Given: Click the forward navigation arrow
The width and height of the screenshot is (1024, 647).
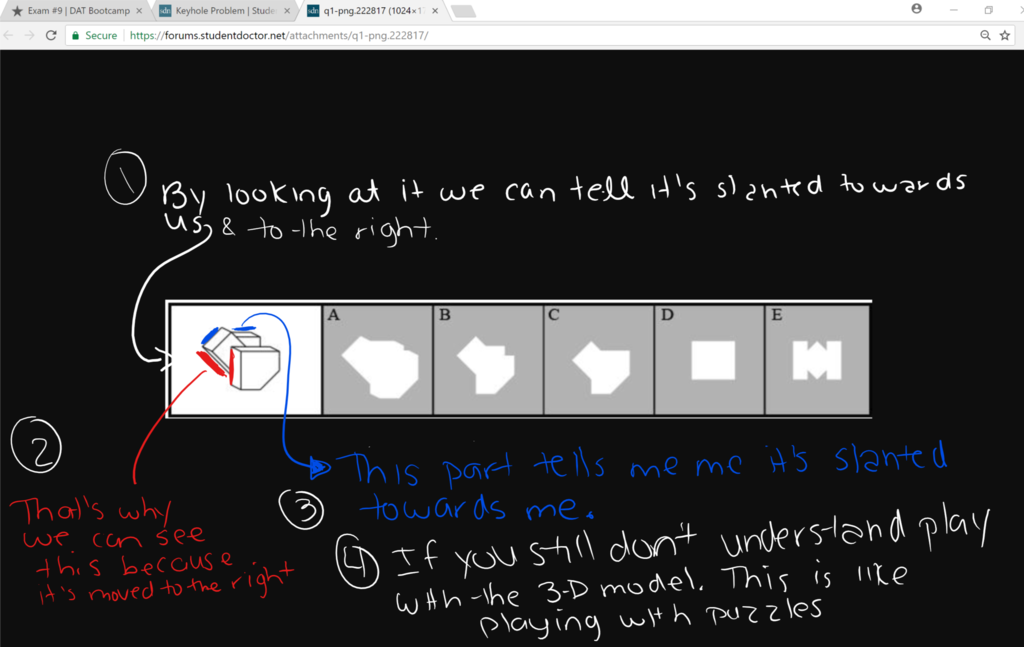Looking at the screenshot, I should point(29,35).
